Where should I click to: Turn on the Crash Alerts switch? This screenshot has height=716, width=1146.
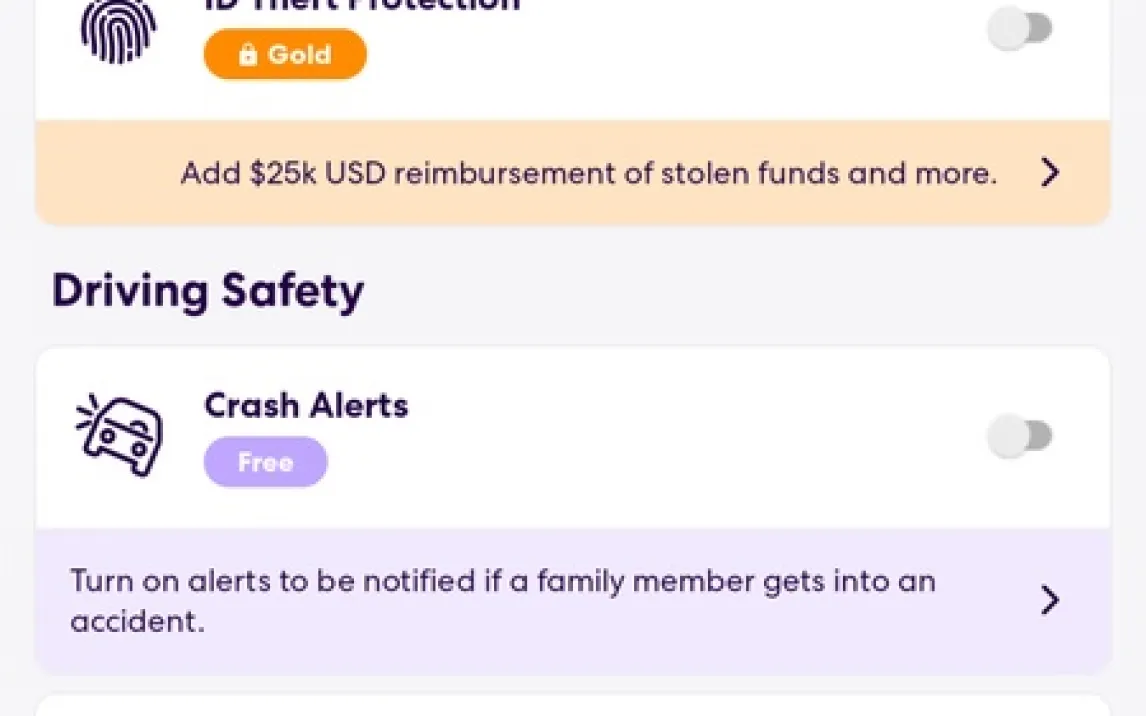[1019, 436]
